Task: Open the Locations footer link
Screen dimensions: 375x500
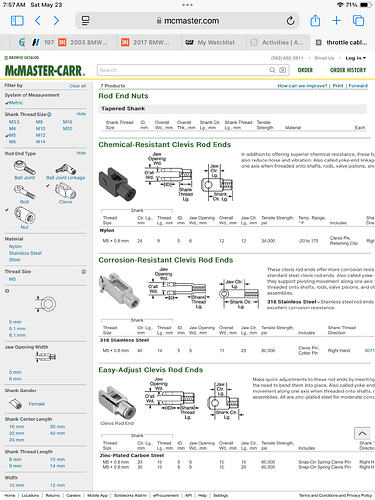Action: [30, 496]
